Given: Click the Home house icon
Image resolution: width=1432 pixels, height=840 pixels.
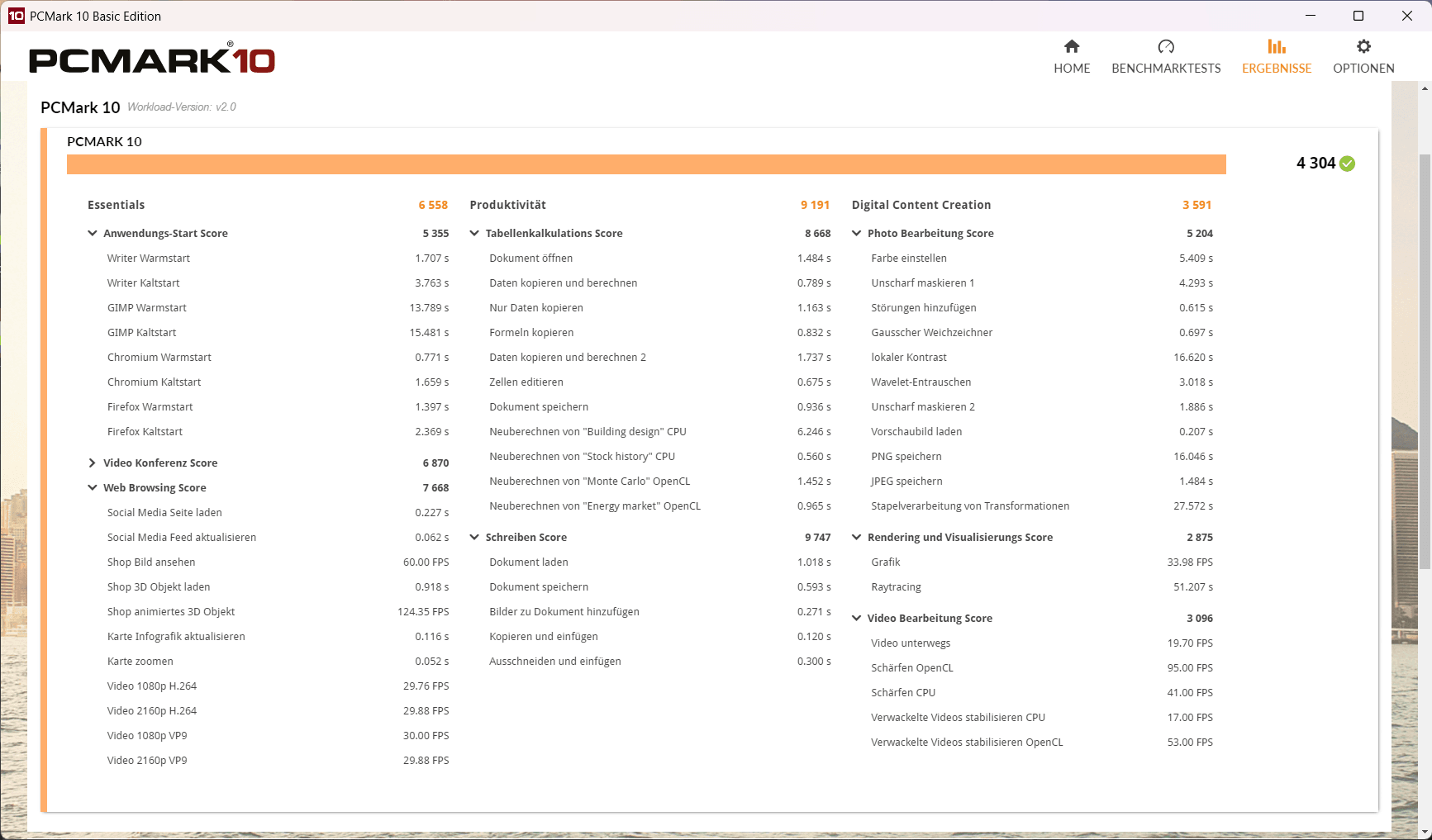Looking at the screenshot, I should pos(1072,46).
